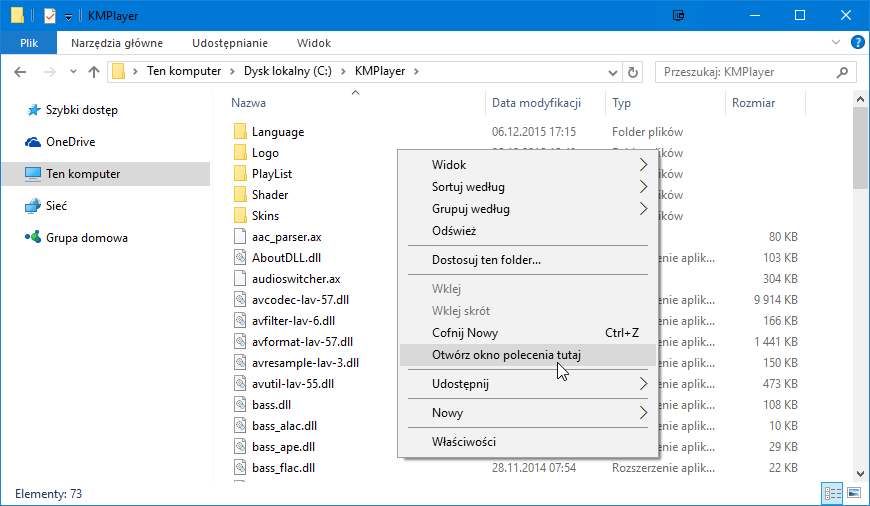The width and height of the screenshot is (870, 506).
Task: Select Grupa domowa in navigation pane
Action: click(87, 237)
